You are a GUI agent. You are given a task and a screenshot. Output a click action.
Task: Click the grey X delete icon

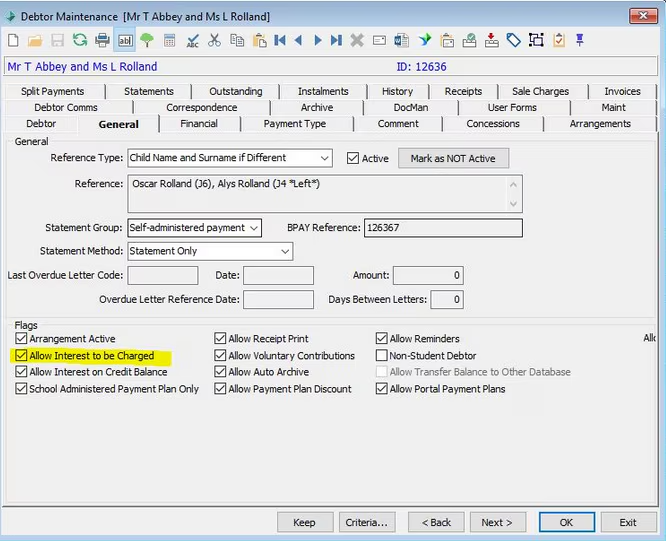[x=357, y=40]
